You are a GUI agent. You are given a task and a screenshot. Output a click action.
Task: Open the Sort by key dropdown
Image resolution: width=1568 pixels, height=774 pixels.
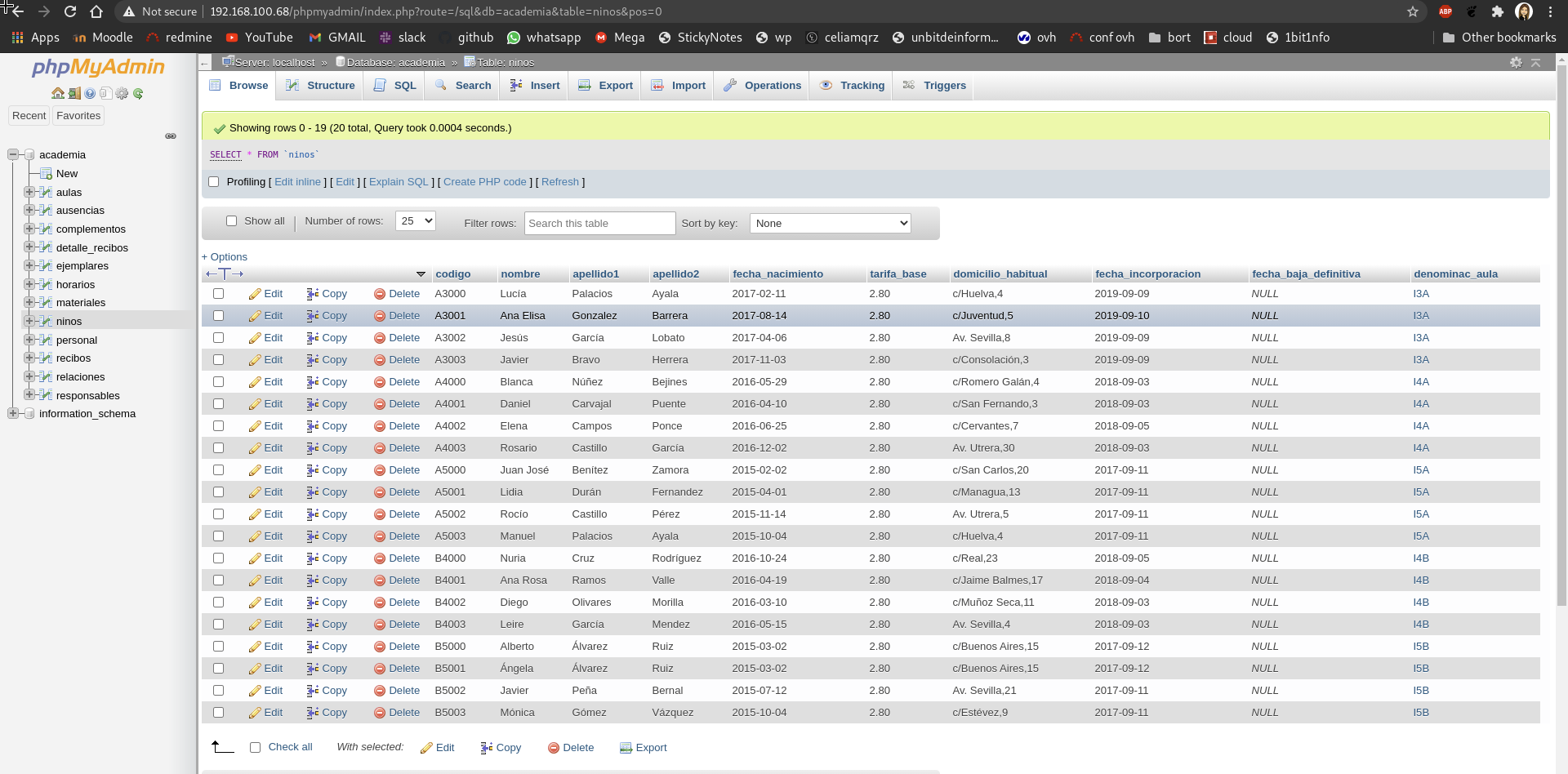[830, 224]
